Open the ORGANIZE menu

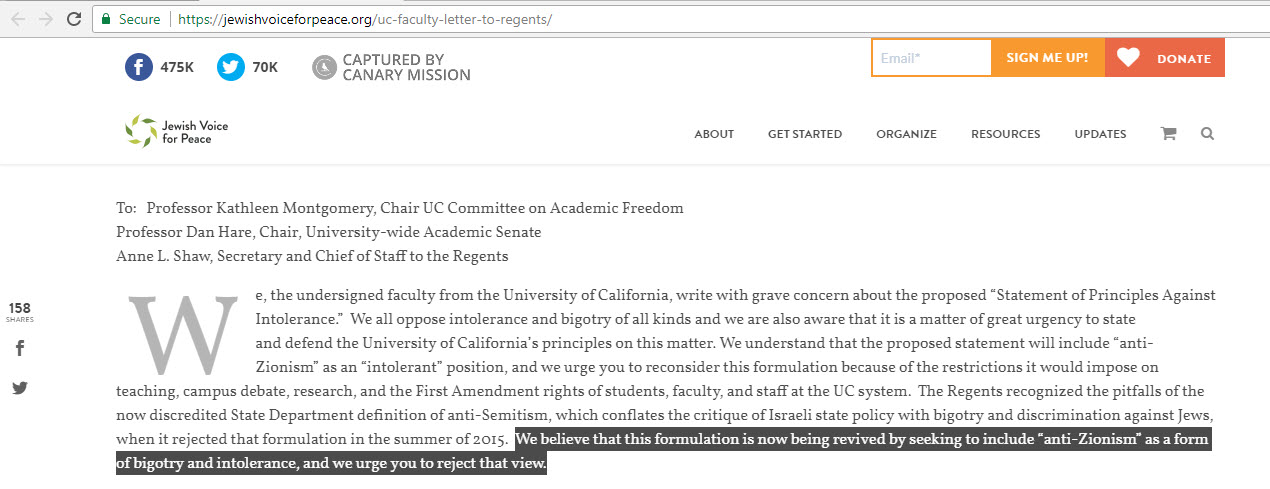(x=906, y=134)
